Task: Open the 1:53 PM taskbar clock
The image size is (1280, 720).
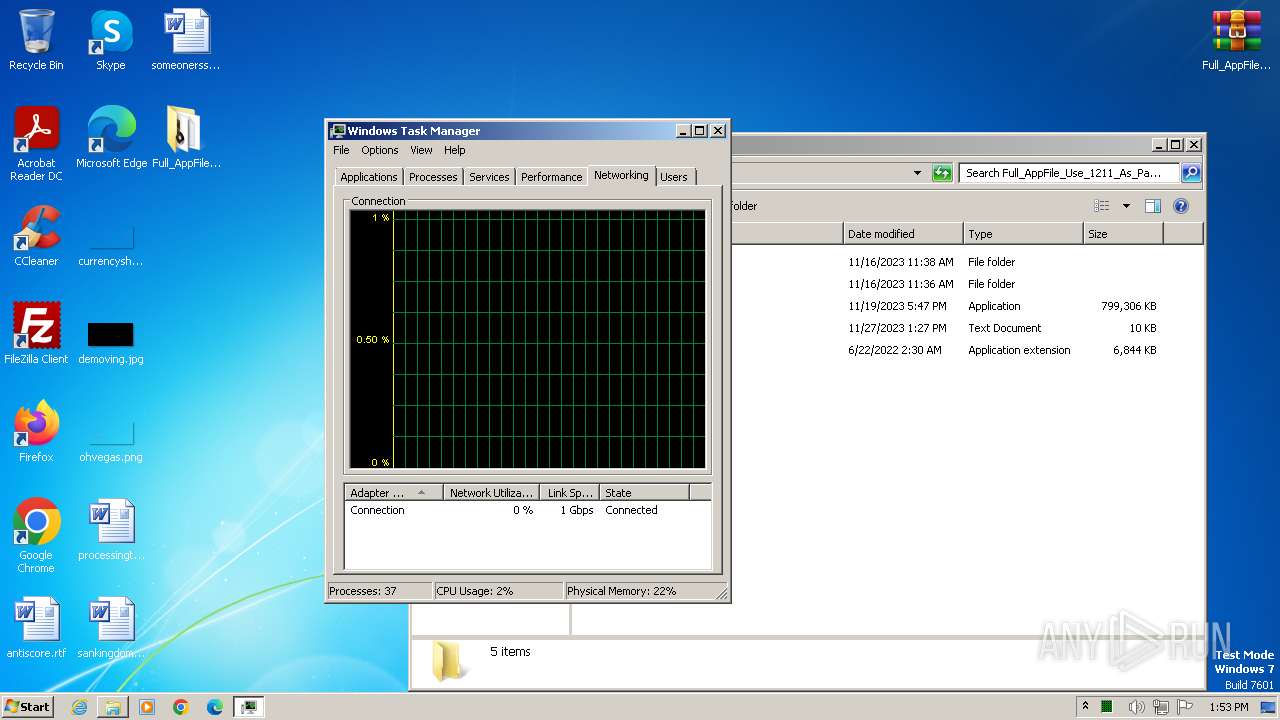Action: 1228,707
